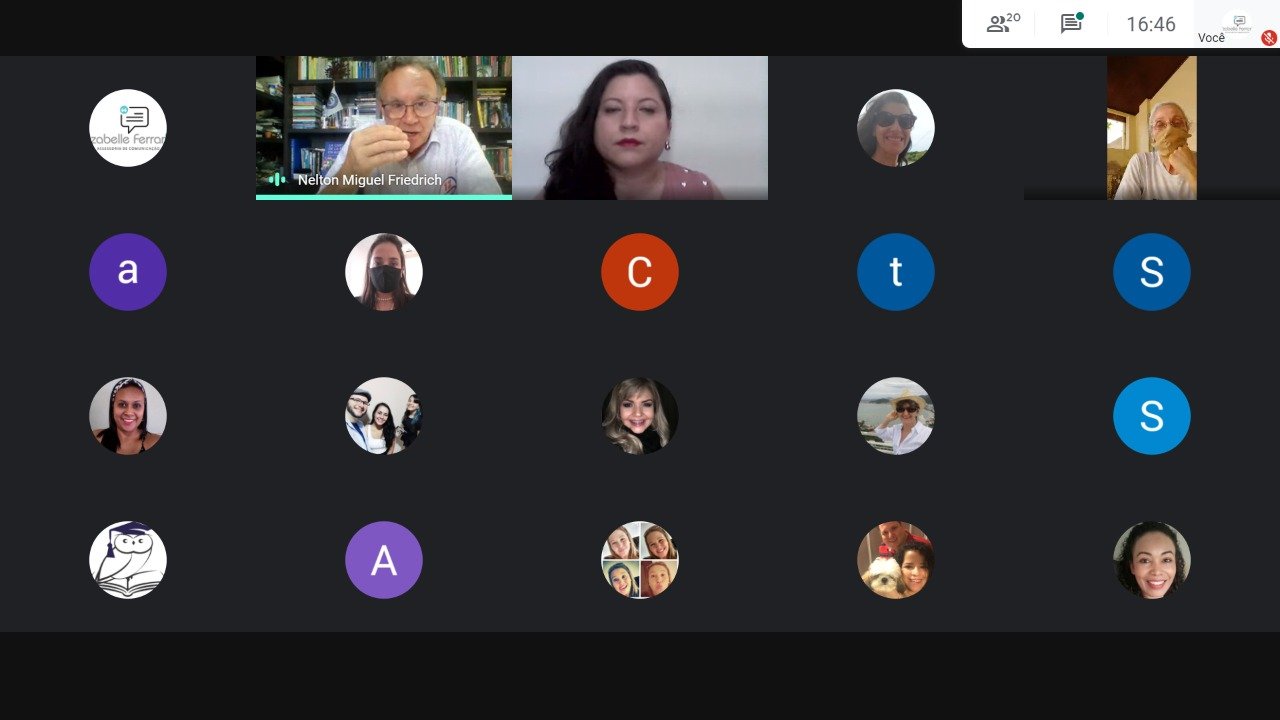Click the 16:46 meeting clock
The height and width of the screenshot is (720, 1280).
(1151, 24)
